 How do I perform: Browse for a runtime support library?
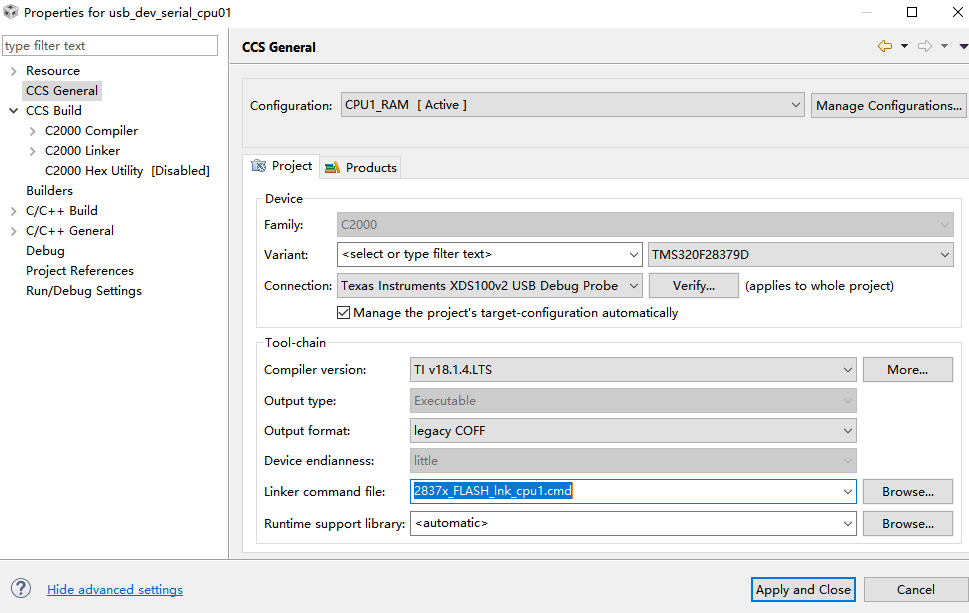click(907, 523)
